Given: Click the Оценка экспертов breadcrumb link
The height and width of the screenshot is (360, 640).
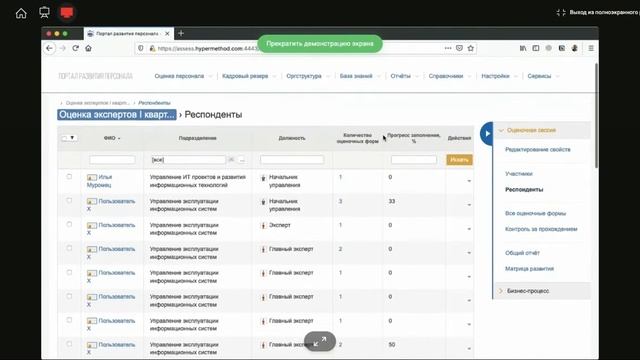Looking at the screenshot, I should tap(97, 103).
